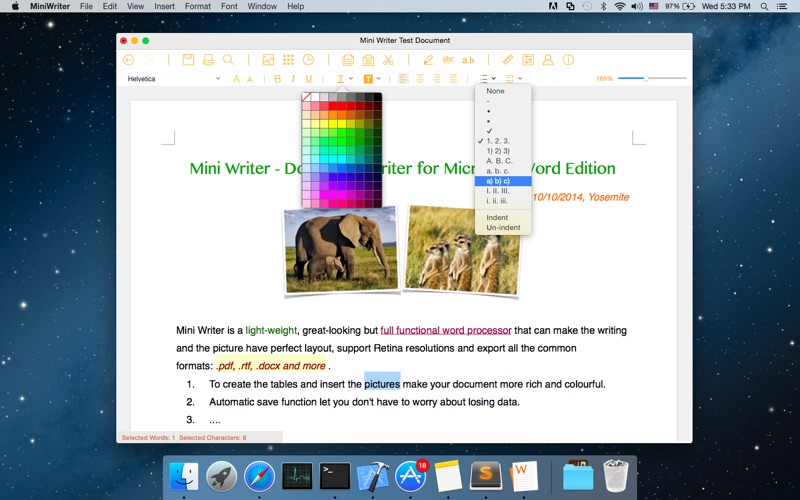Choose Indent in the list menu
This screenshot has height=500, width=800.
point(497,217)
